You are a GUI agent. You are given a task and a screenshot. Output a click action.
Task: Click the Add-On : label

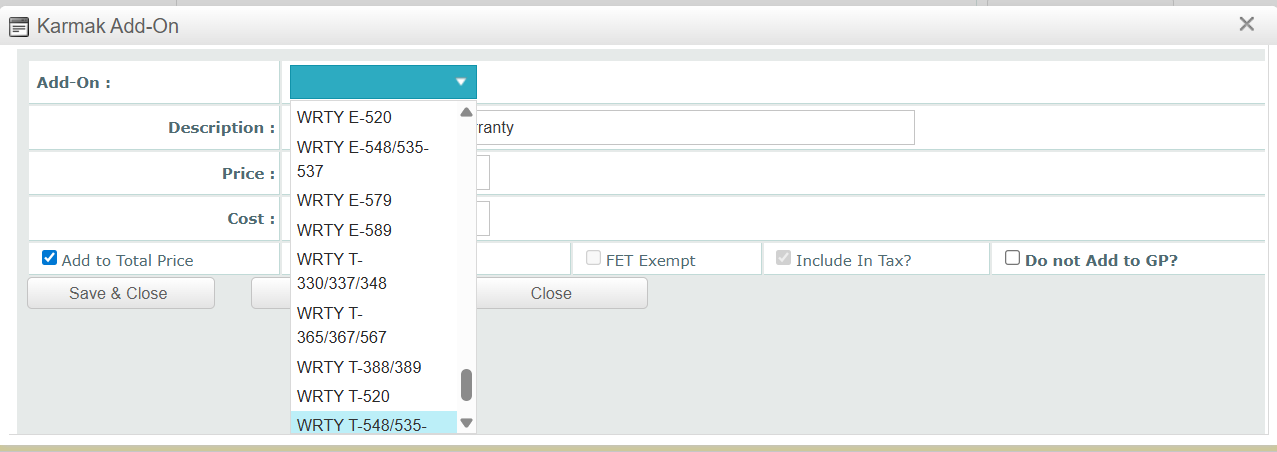point(74,82)
